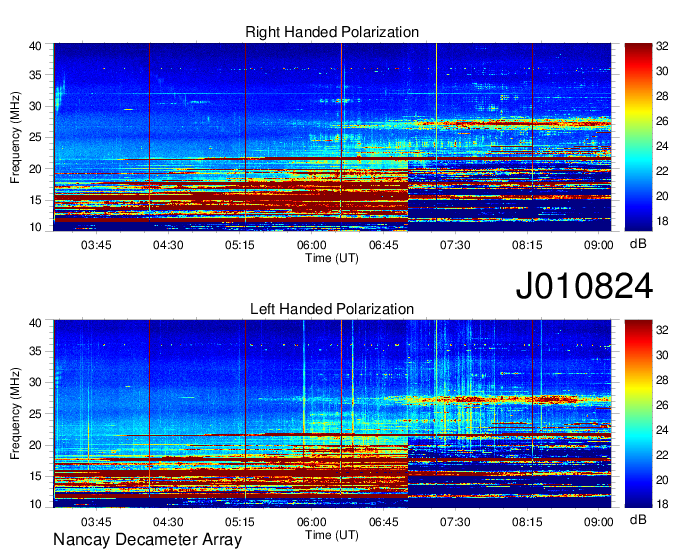
Task: Click the 08:15 tick under Right Handed plot
Action: click(527, 245)
